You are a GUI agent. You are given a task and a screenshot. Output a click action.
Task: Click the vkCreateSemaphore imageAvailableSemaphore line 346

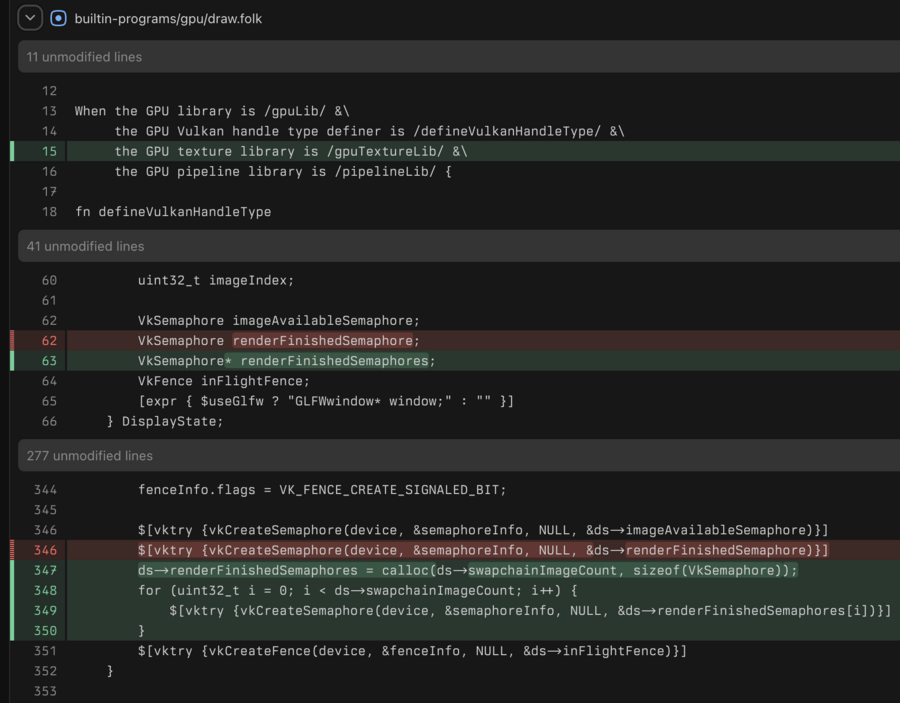tap(483, 530)
